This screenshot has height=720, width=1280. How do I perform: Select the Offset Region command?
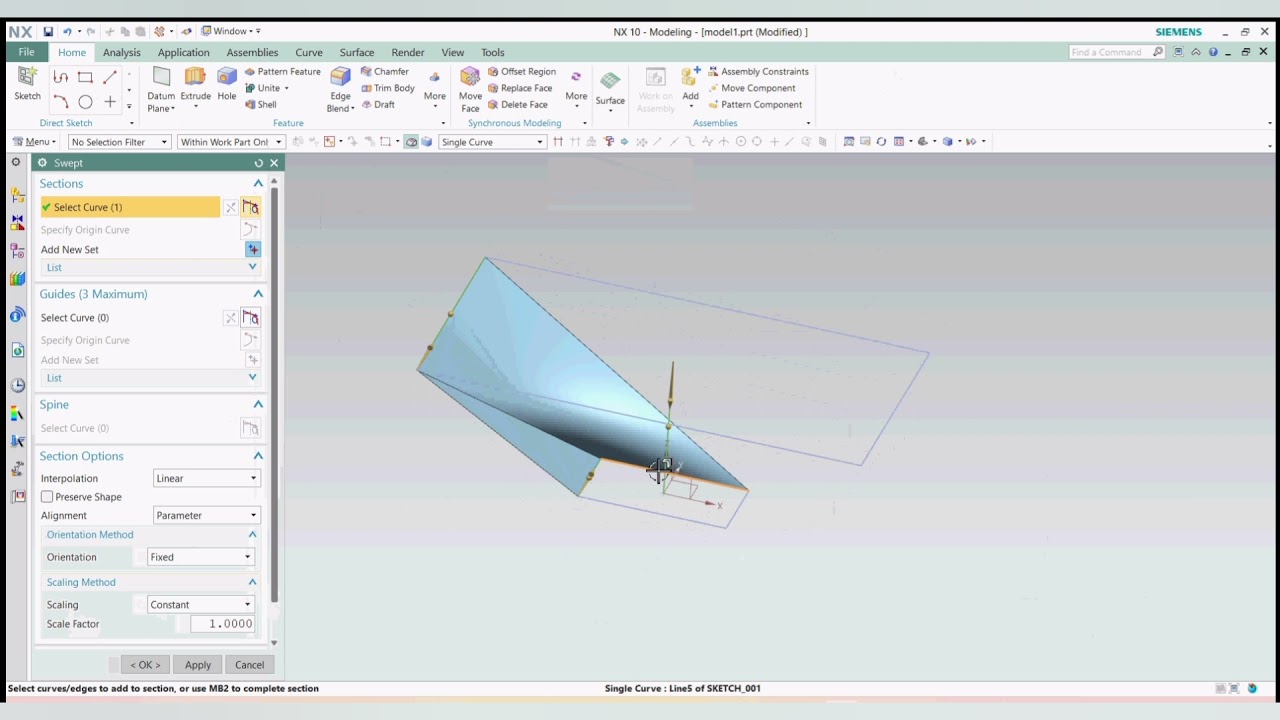tap(521, 71)
